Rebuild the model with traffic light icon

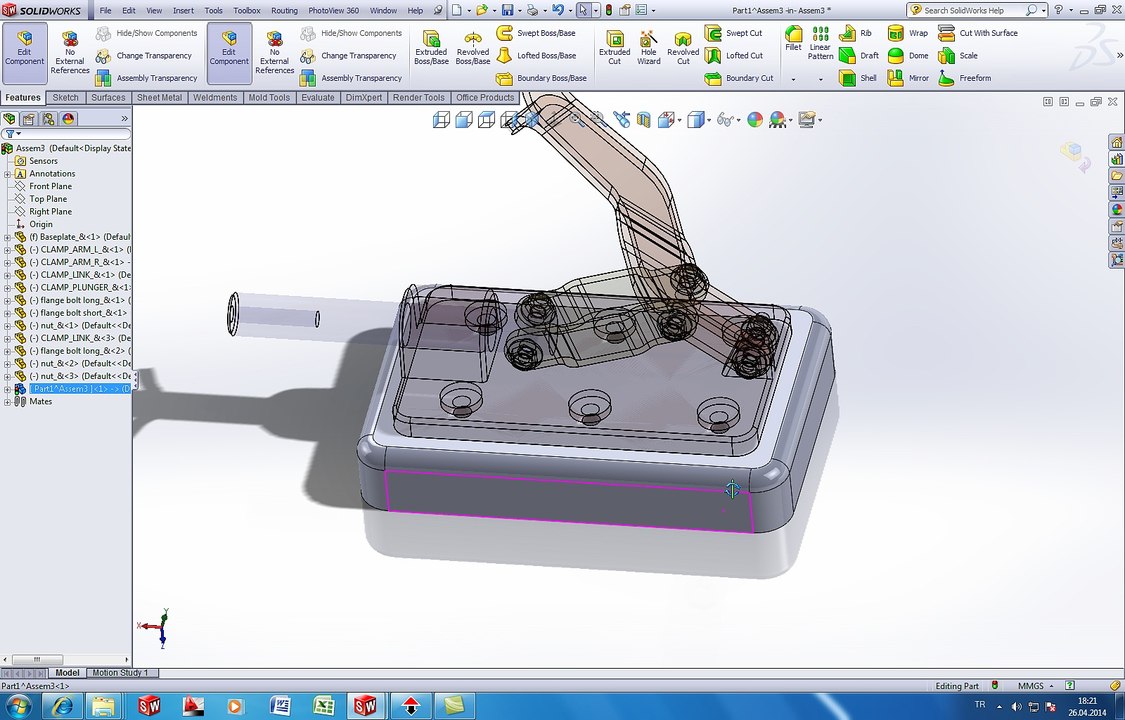click(x=608, y=10)
